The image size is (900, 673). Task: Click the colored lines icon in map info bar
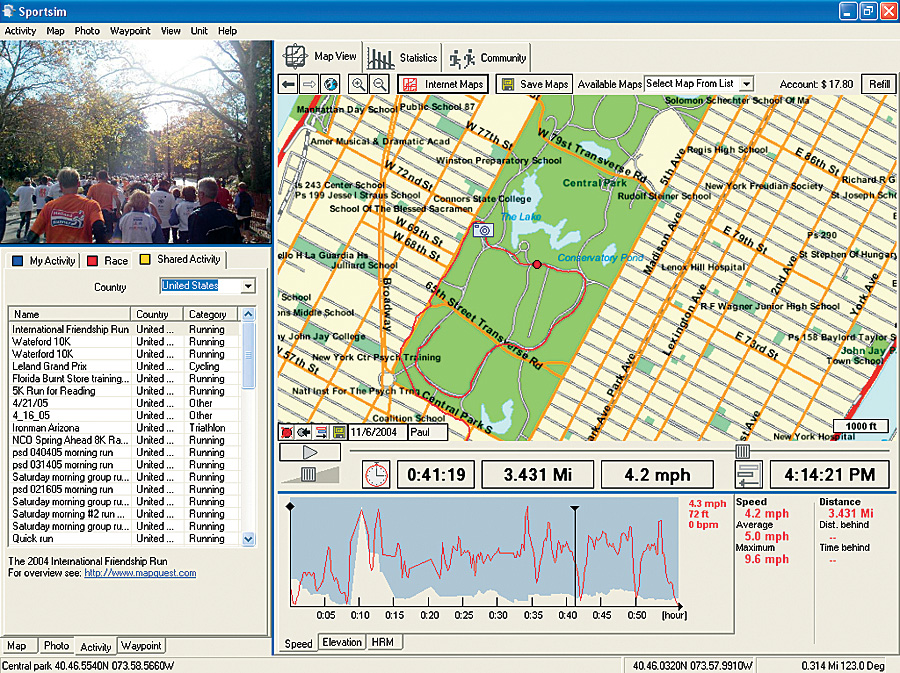tap(321, 432)
